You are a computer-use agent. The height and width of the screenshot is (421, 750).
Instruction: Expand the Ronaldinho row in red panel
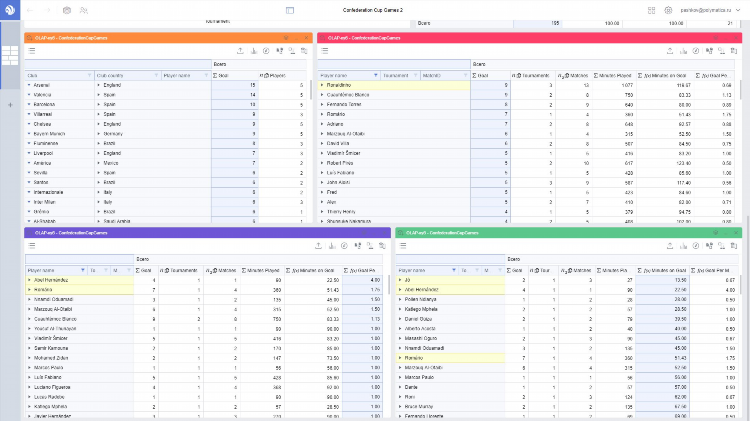pos(322,85)
